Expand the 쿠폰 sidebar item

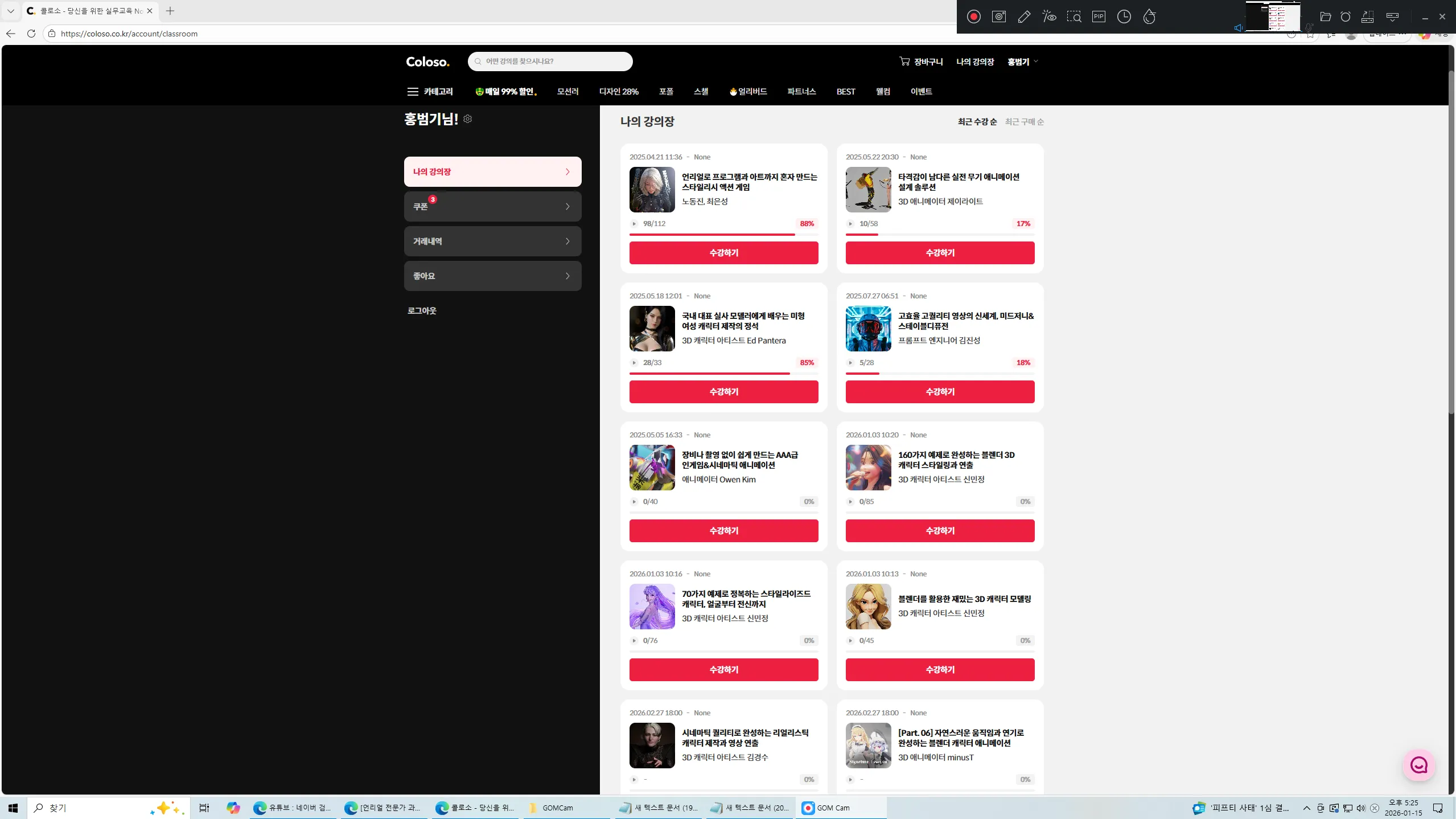tap(492, 207)
